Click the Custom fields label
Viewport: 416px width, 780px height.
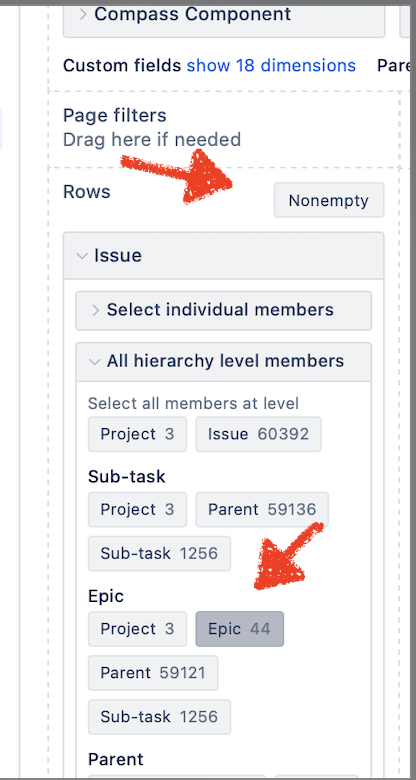click(122, 65)
